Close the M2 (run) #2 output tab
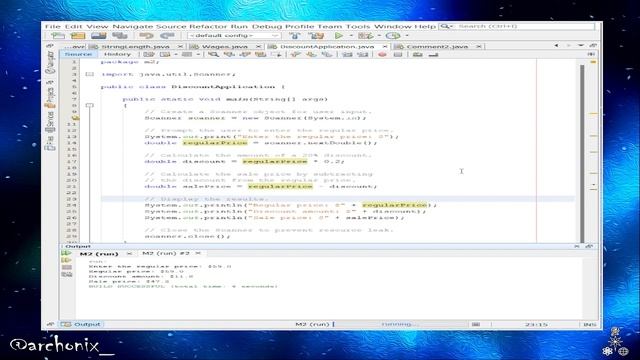The image size is (640, 360). [x=198, y=253]
